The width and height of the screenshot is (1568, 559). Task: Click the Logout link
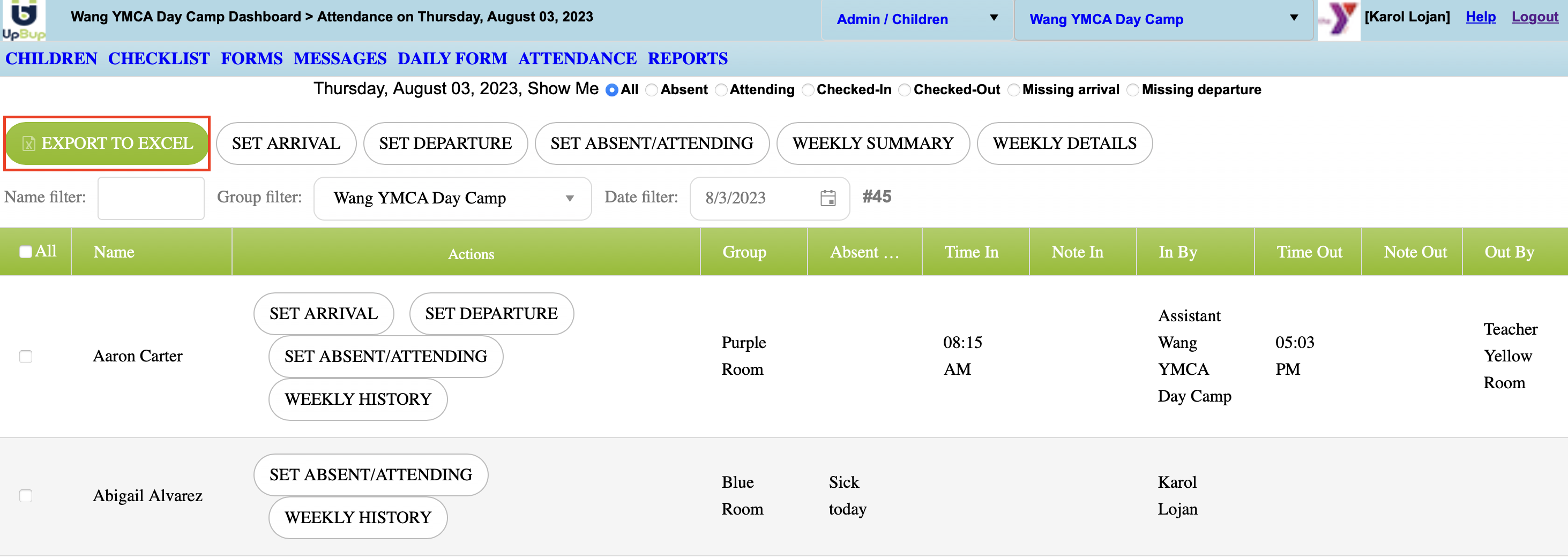[x=1535, y=17]
